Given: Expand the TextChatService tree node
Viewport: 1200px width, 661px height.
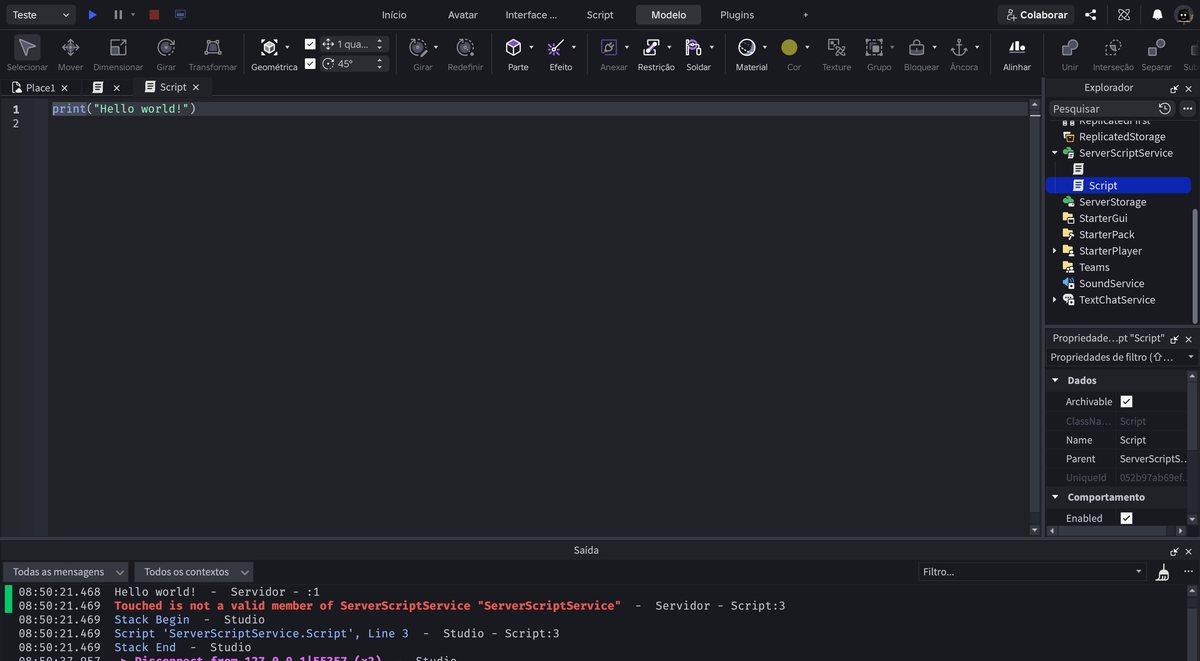Looking at the screenshot, I should [1054, 300].
